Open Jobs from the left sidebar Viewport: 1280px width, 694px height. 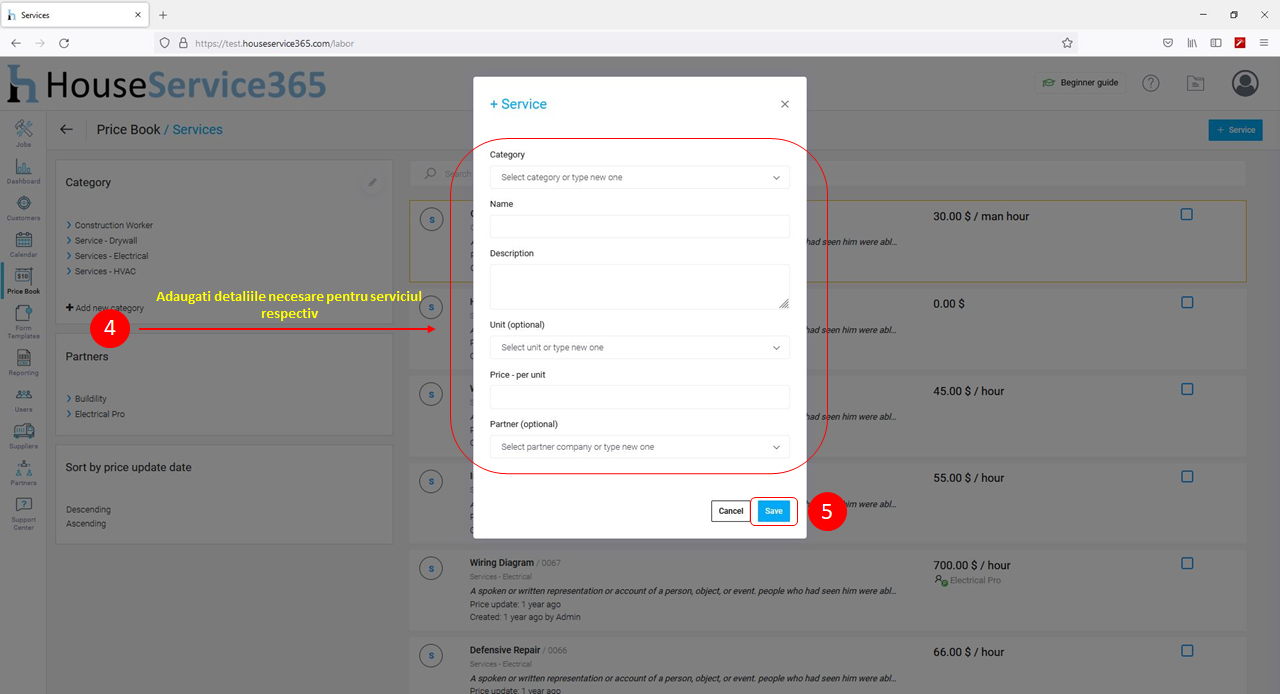[x=23, y=132]
